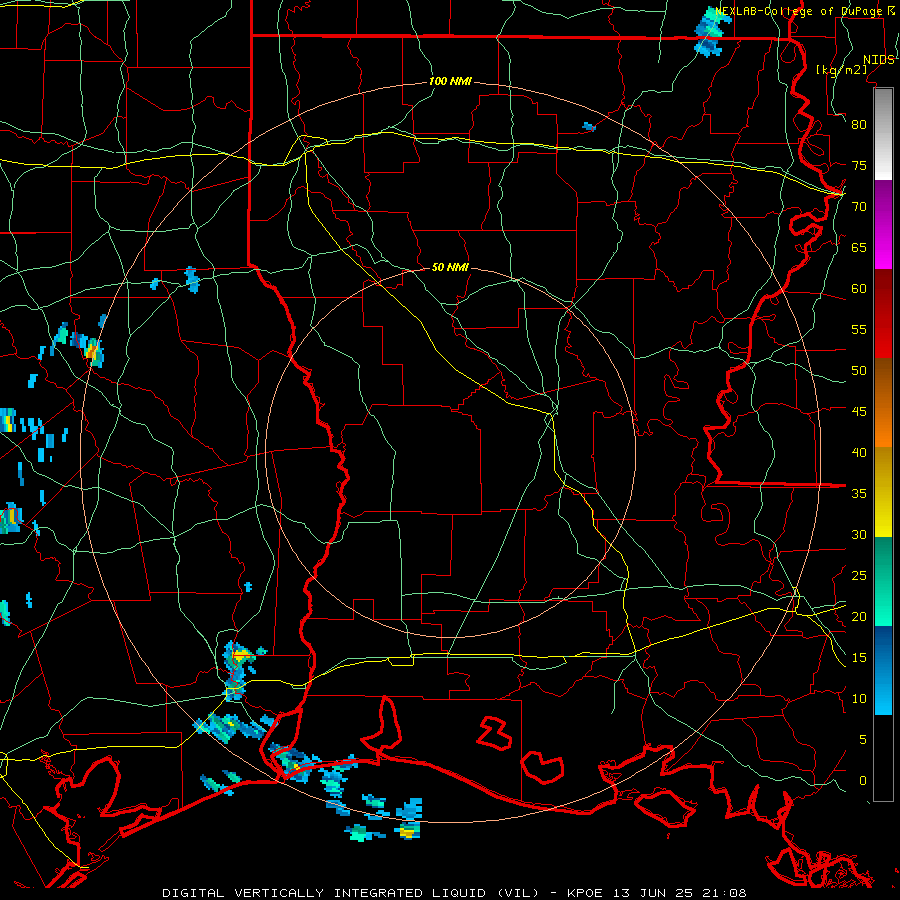Click legend value 0 on the color scale
900x900 pixels.
(863, 781)
